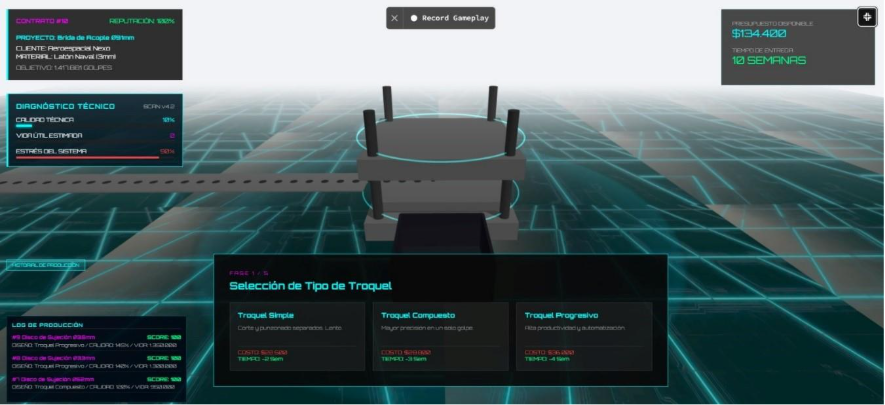885x405 pixels.
Task: Select the Troquel Simple option card
Action: tap(297, 336)
